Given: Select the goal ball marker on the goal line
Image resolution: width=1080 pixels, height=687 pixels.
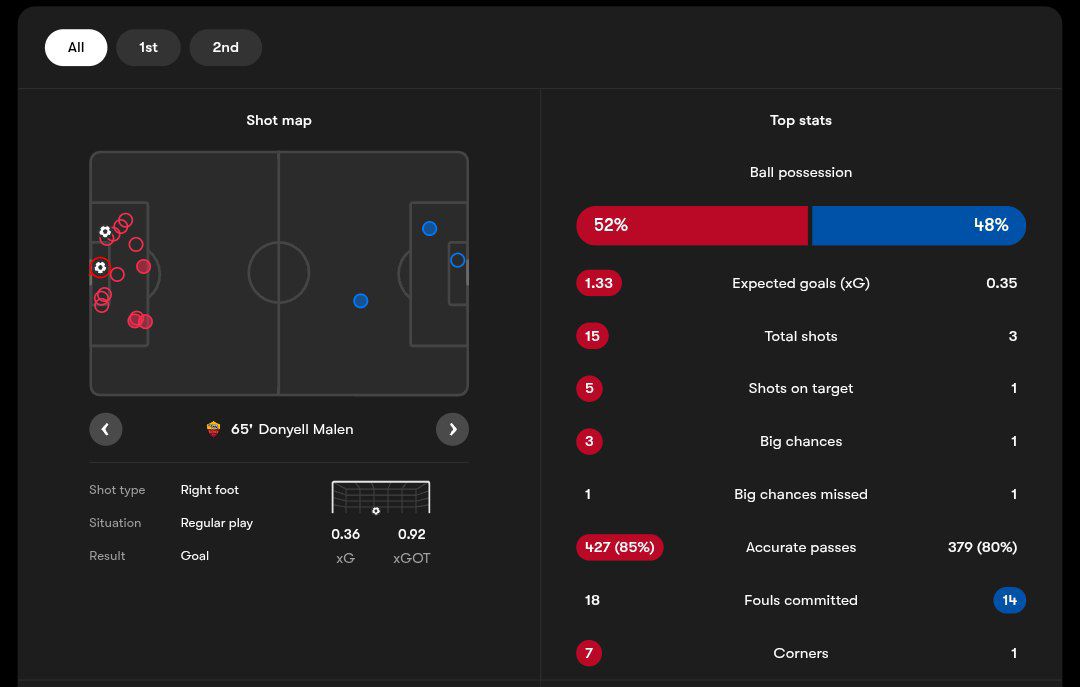Looking at the screenshot, I should pyautogui.click(x=99, y=268).
